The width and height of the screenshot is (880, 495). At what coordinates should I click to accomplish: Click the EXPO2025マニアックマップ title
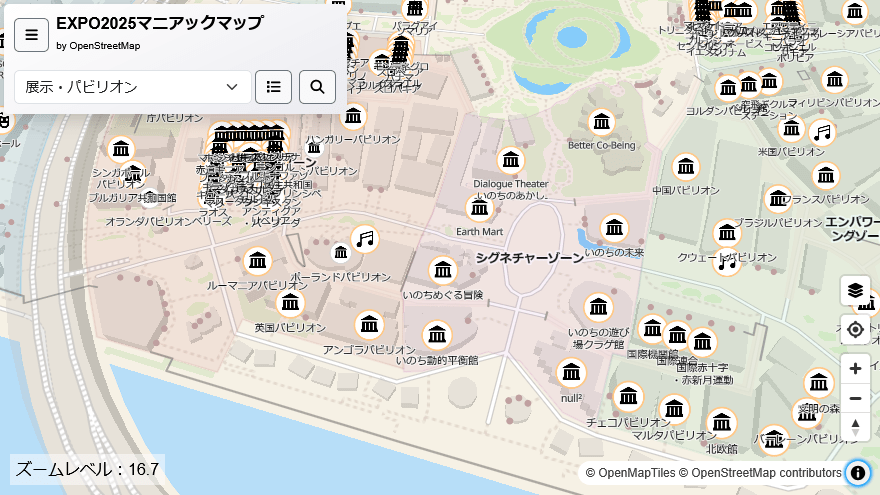click(x=160, y=23)
